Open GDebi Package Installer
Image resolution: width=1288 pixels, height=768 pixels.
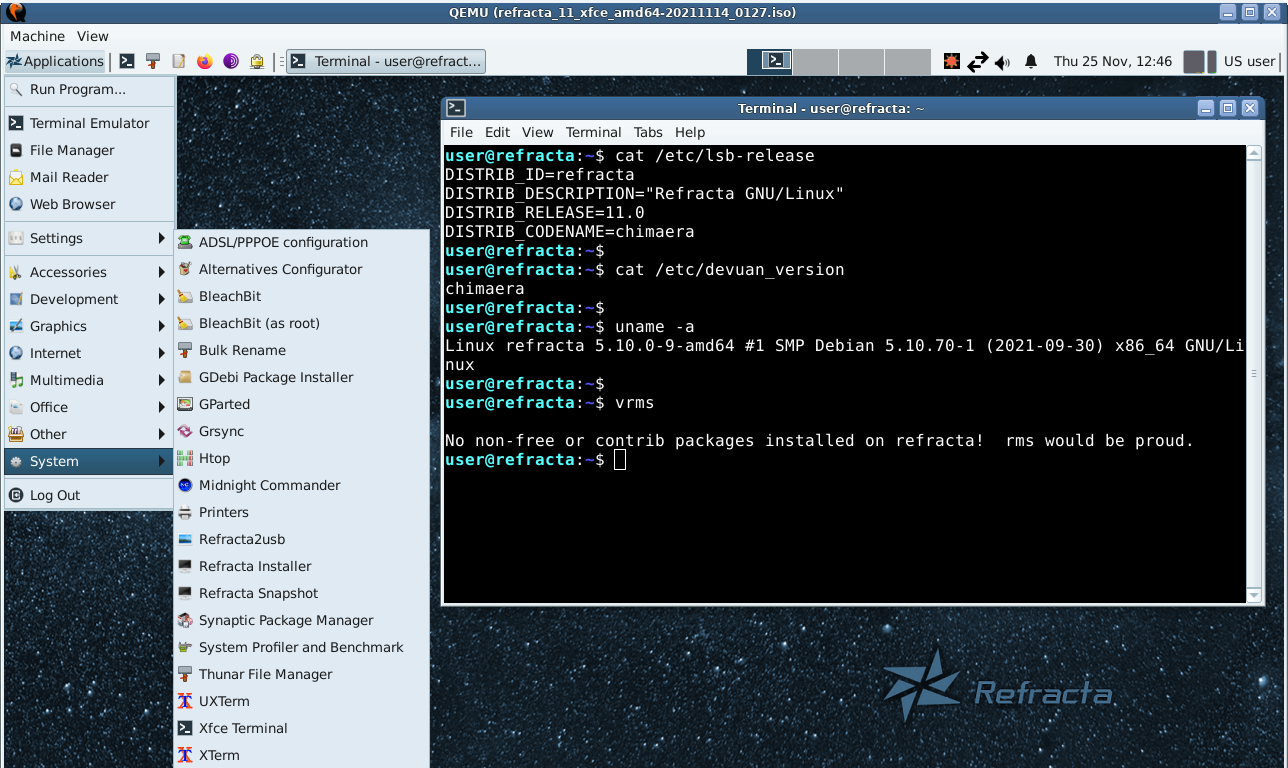pos(302,377)
